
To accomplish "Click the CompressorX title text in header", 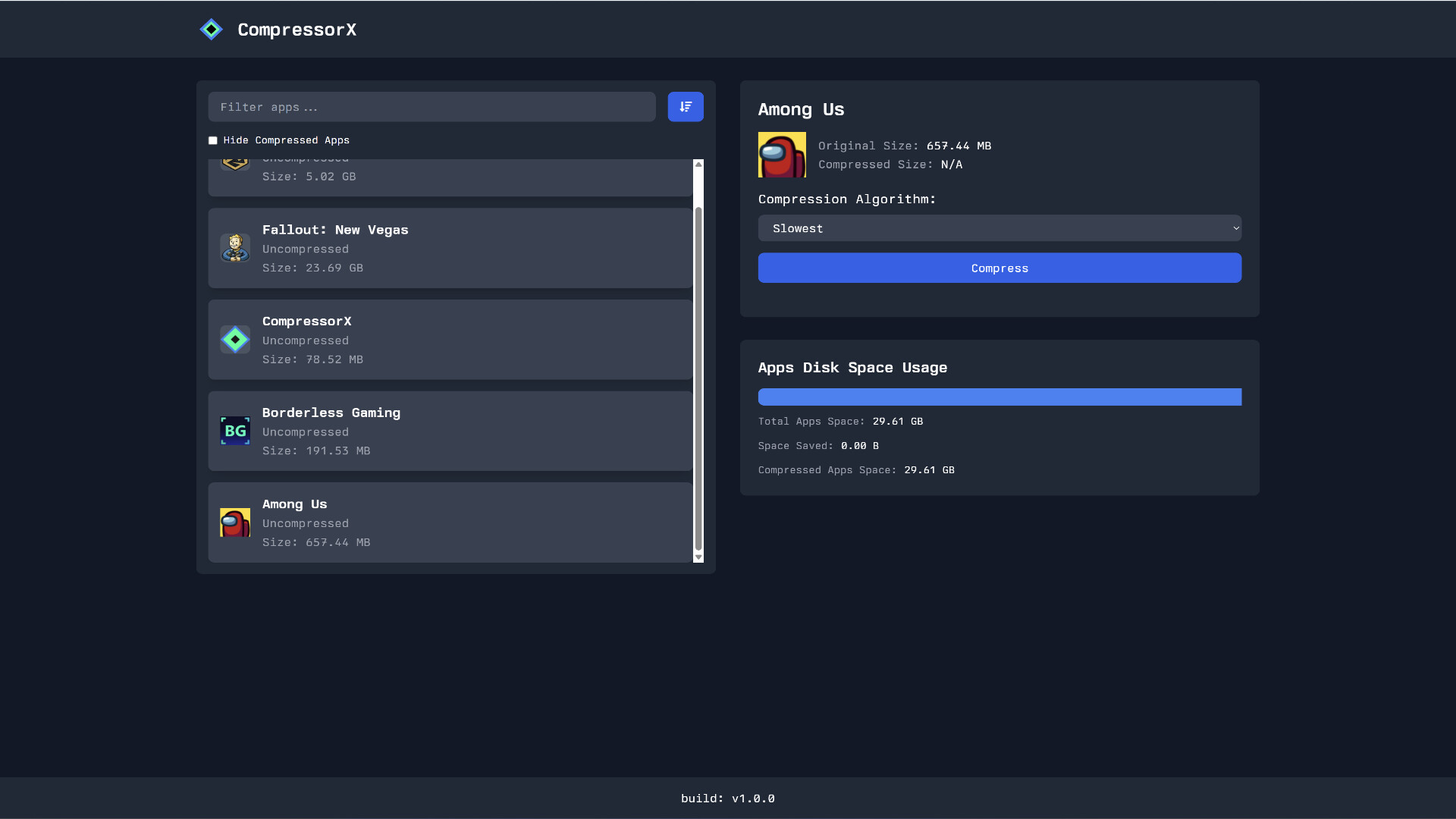I will [x=297, y=30].
